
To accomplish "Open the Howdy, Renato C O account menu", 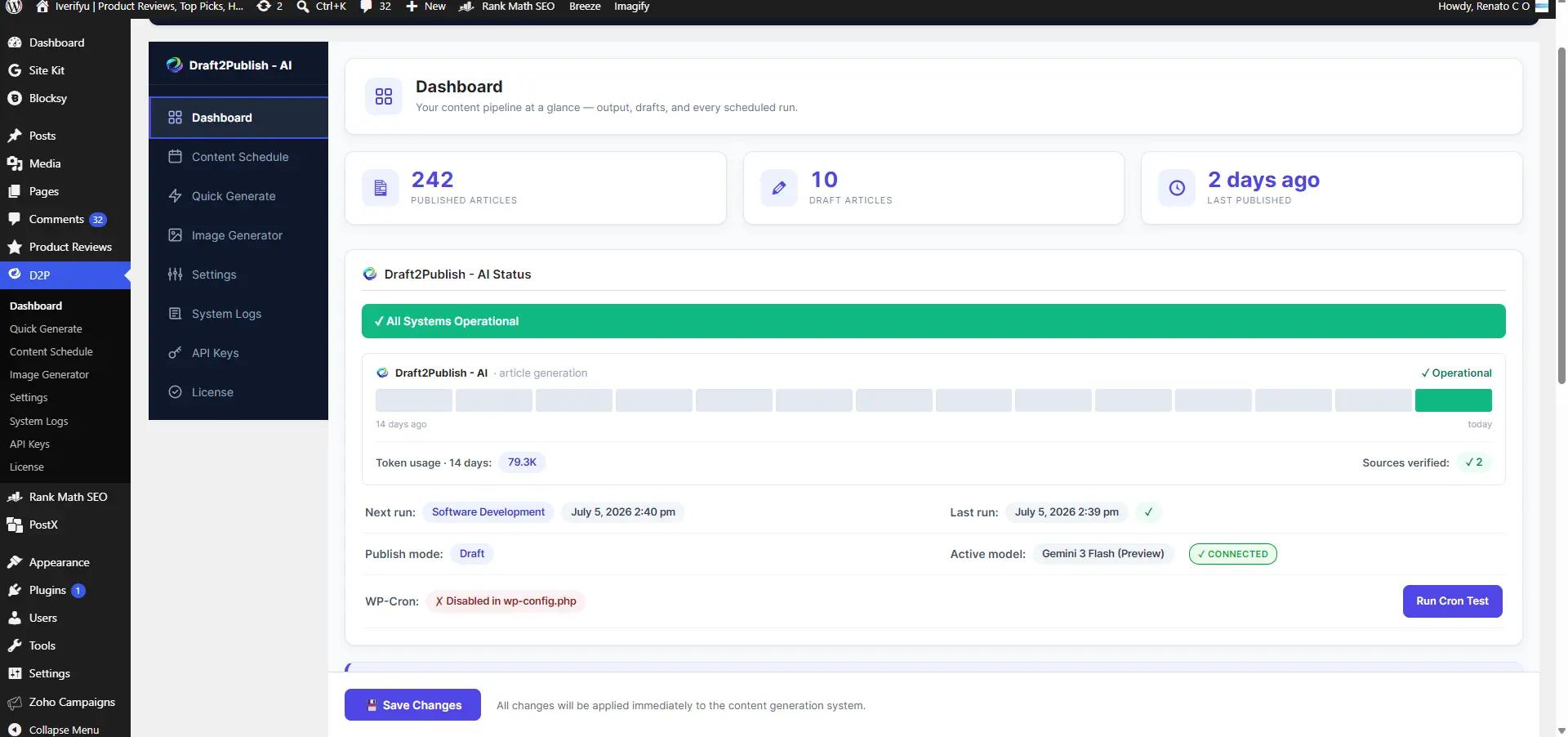I will pyautogui.click(x=1493, y=7).
